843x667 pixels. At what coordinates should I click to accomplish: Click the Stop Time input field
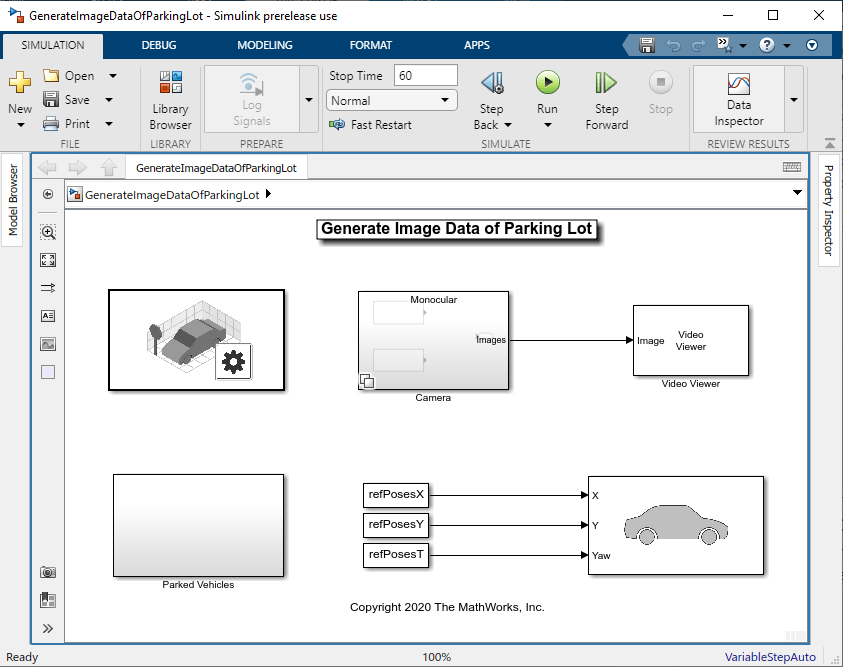pos(425,76)
